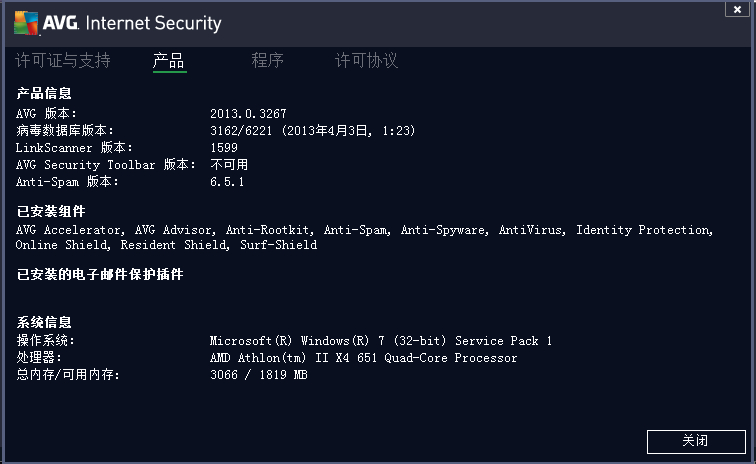756x464 pixels.
Task: Click the Anti-Spam version 6.5.1 value
Action: [x=227, y=182]
